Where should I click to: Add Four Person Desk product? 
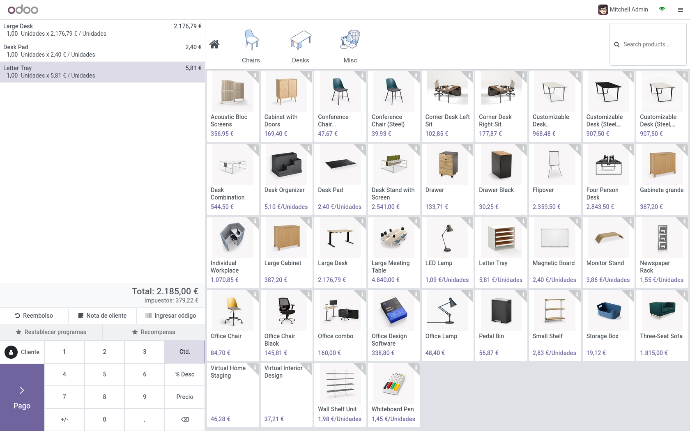point(609,179)
